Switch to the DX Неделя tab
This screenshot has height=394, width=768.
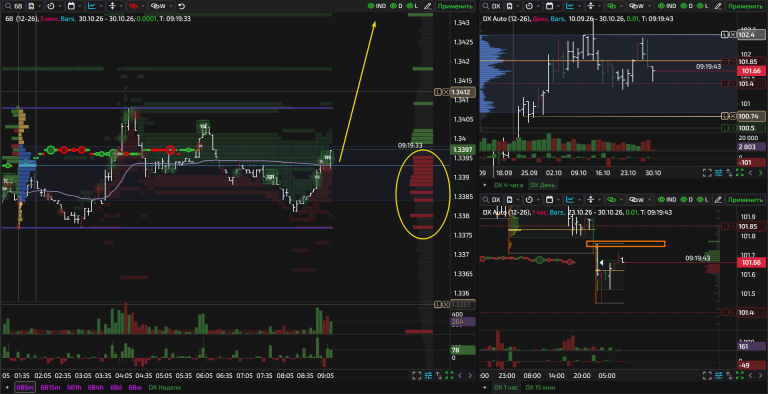pos(165,387)
